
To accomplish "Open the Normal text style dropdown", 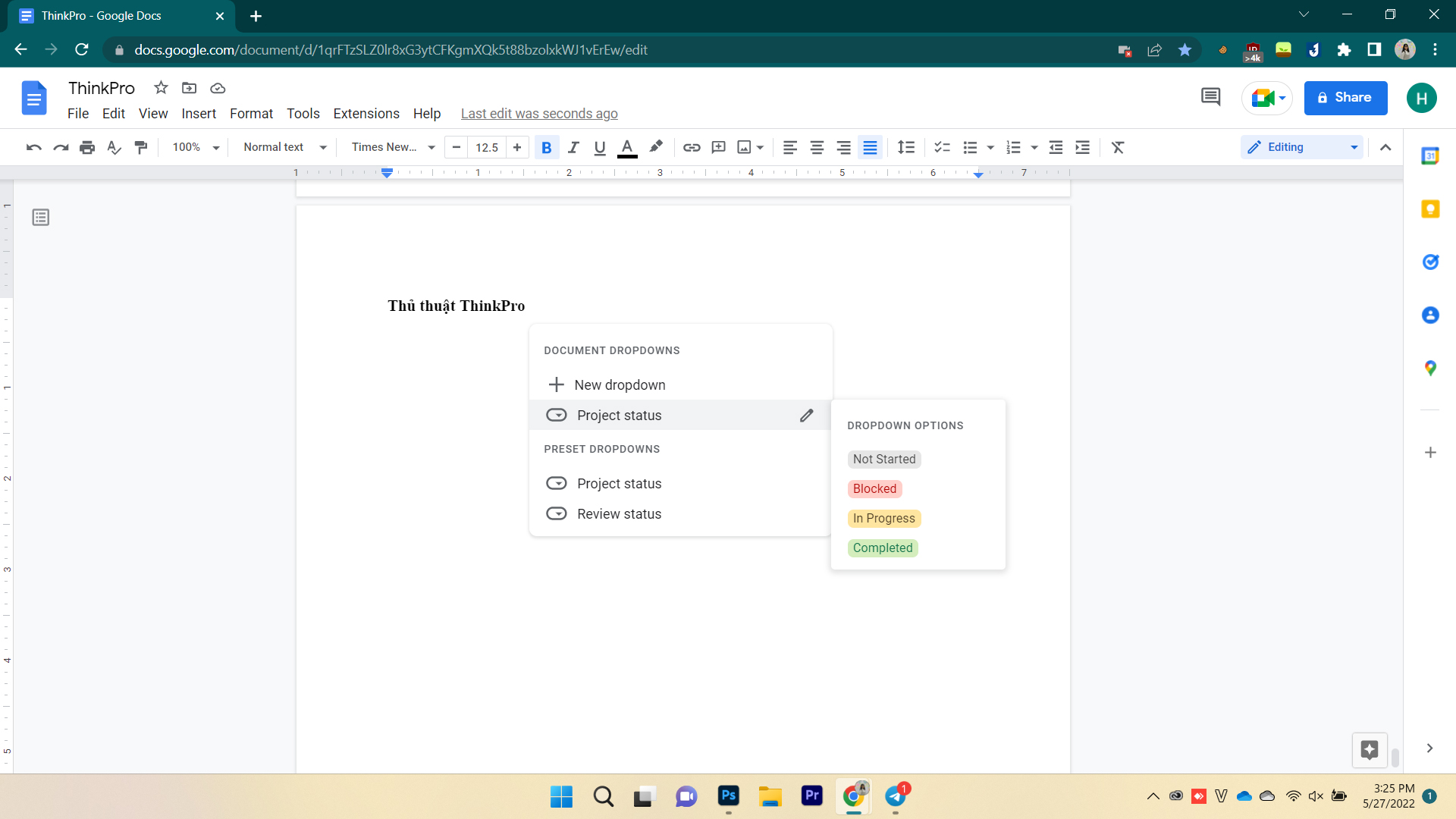I will (x=285, y=147).
